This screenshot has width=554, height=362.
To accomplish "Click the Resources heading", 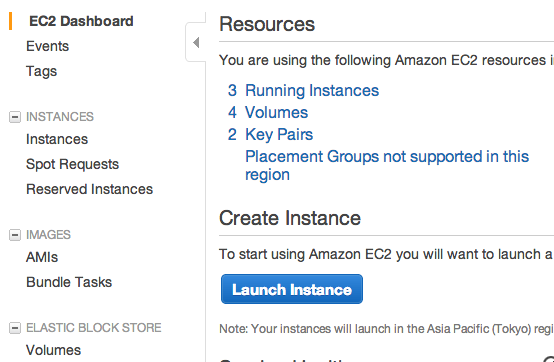I will click(x=267, y=24).
